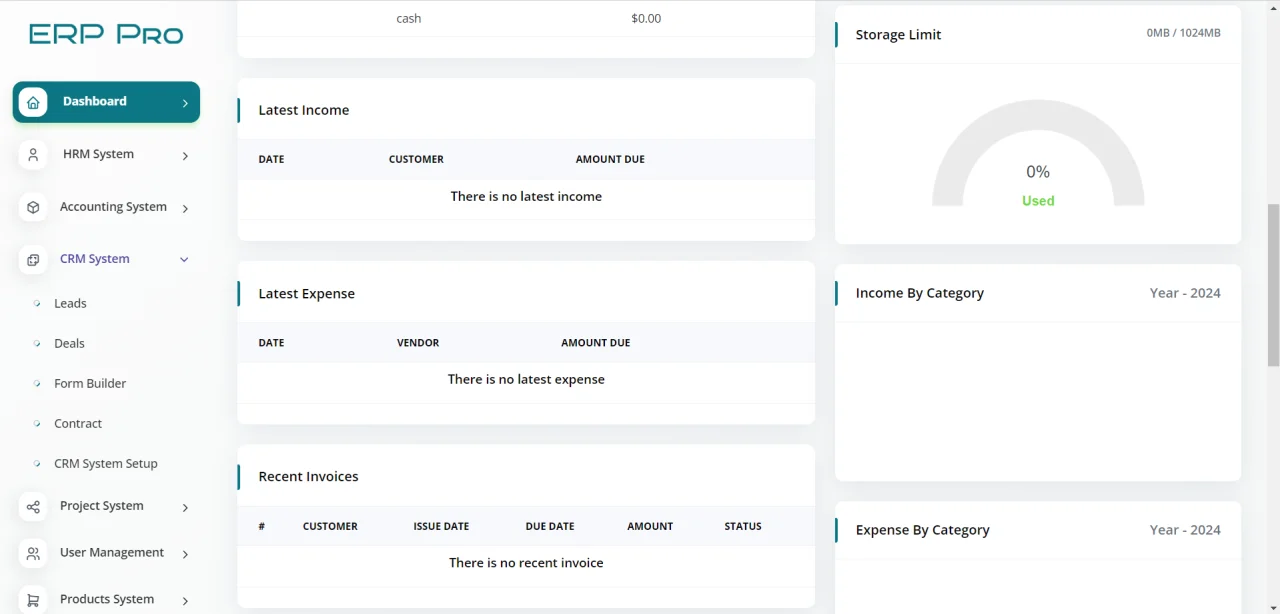
Task: Open CRM System Setup link
Action: (x=106, y=463)
